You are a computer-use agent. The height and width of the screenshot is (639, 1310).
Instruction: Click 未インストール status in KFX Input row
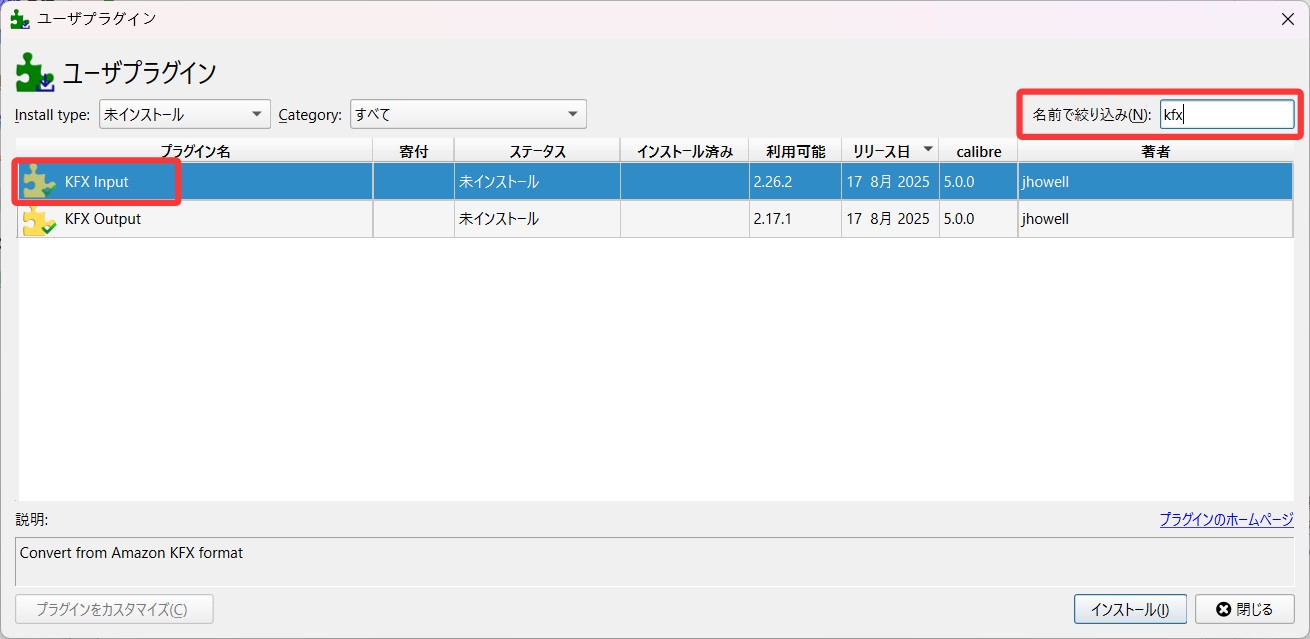(499, 182)
